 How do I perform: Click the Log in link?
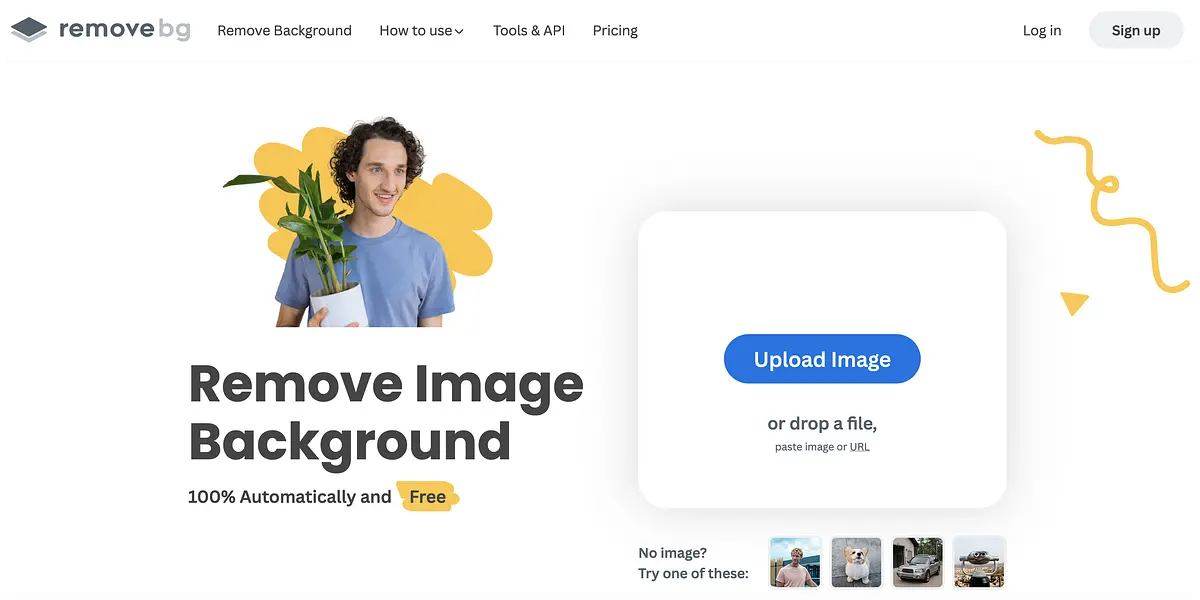[1041, 30]
